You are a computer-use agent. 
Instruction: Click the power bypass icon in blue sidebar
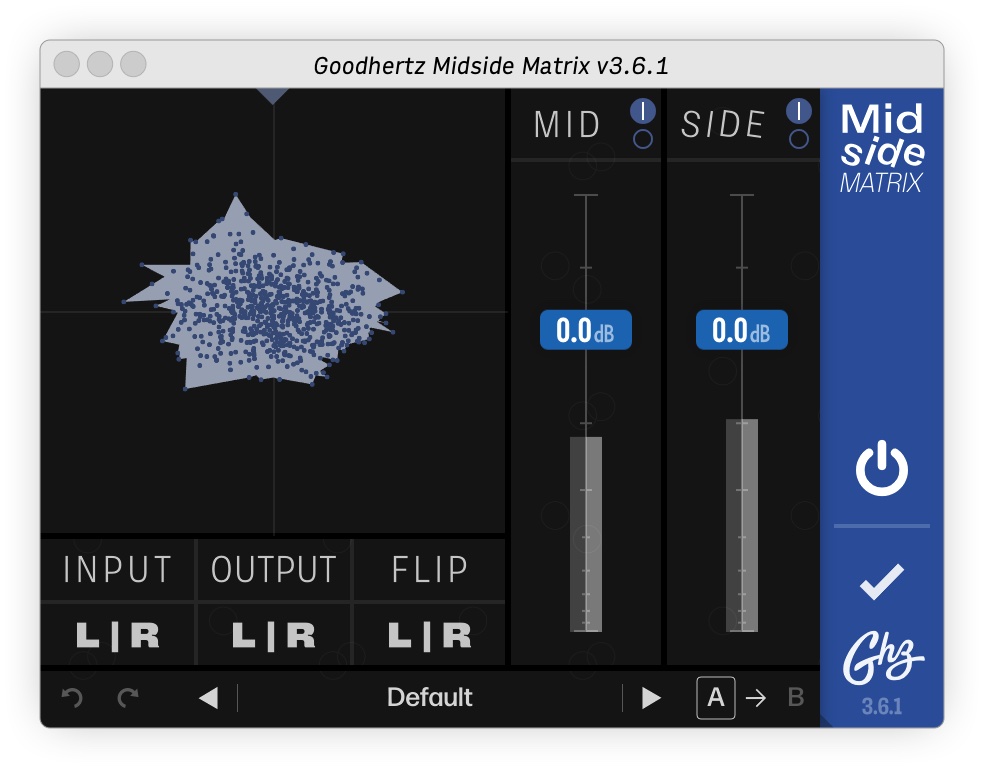coord(881,470)
